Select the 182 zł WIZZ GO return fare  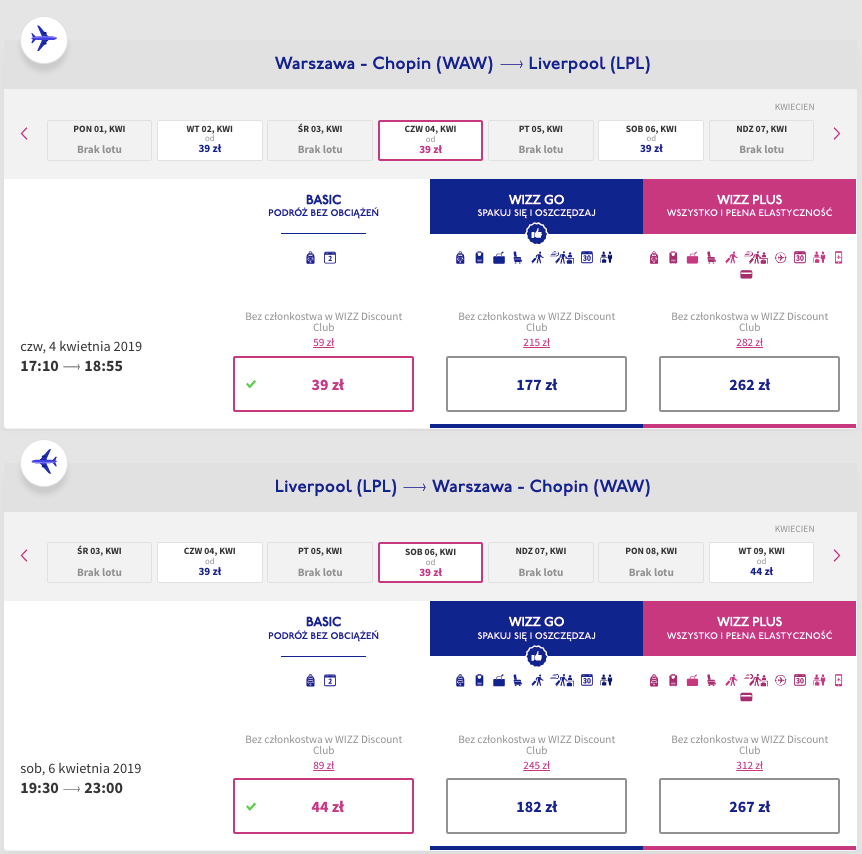pos(536,807)
